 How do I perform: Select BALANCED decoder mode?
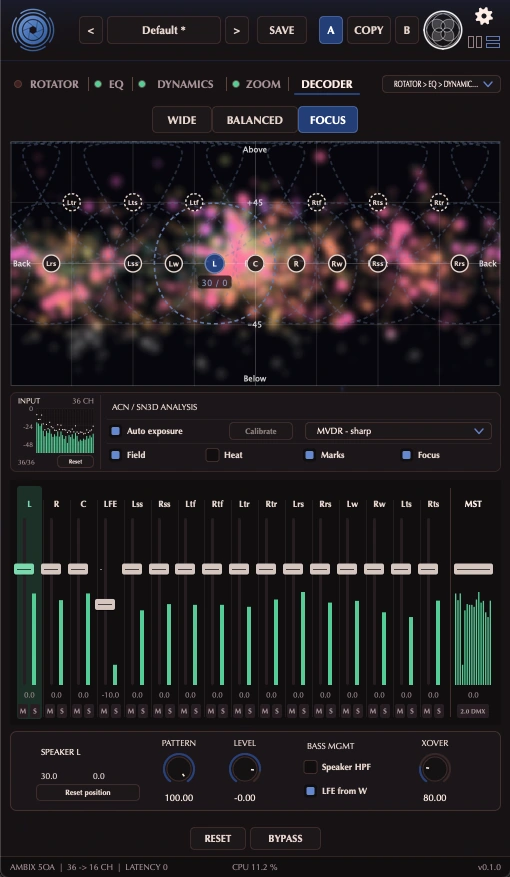pyautogui.click(x=254, y=120)
